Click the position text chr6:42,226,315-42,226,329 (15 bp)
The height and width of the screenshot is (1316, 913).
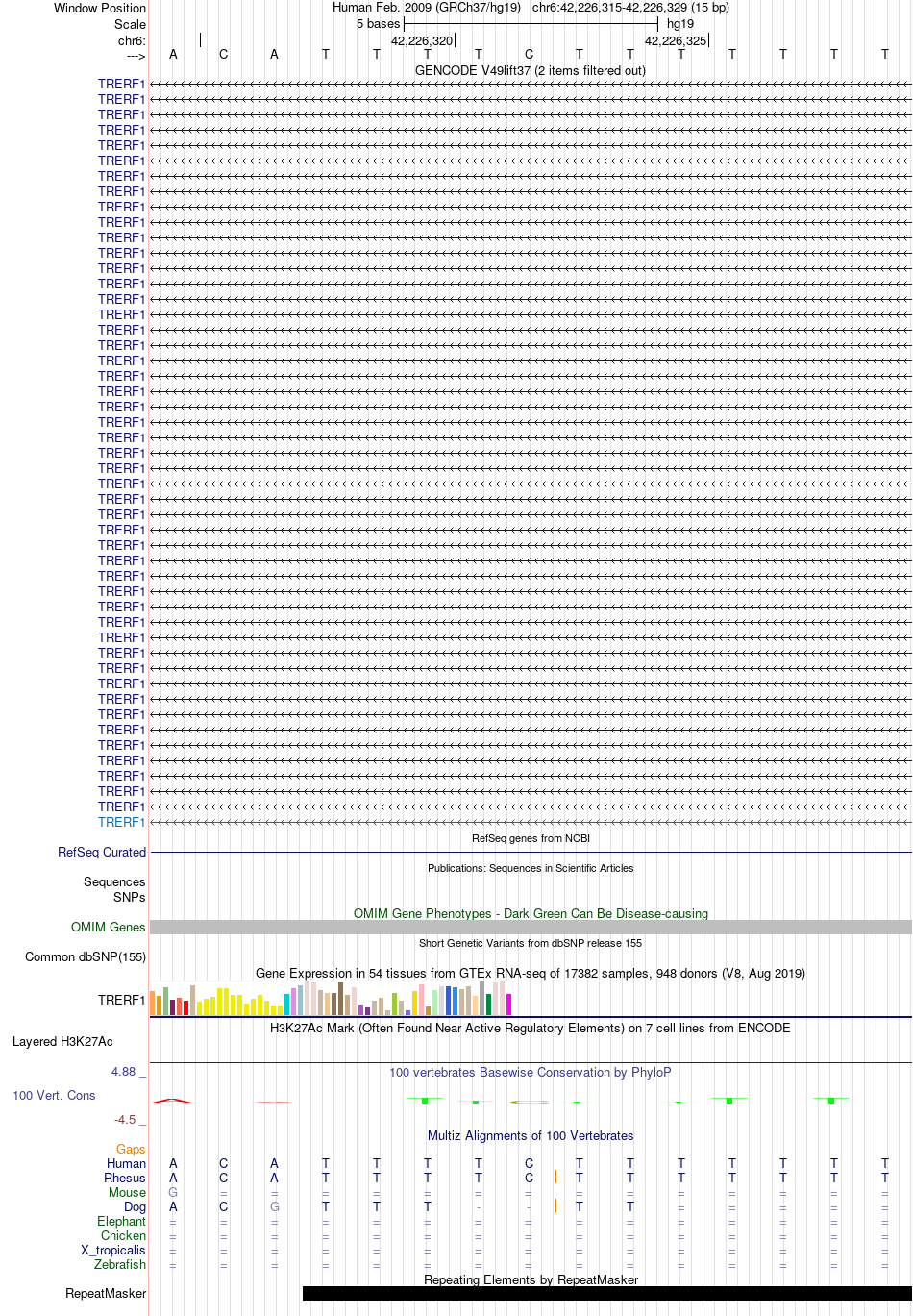[x=630, y=8]
